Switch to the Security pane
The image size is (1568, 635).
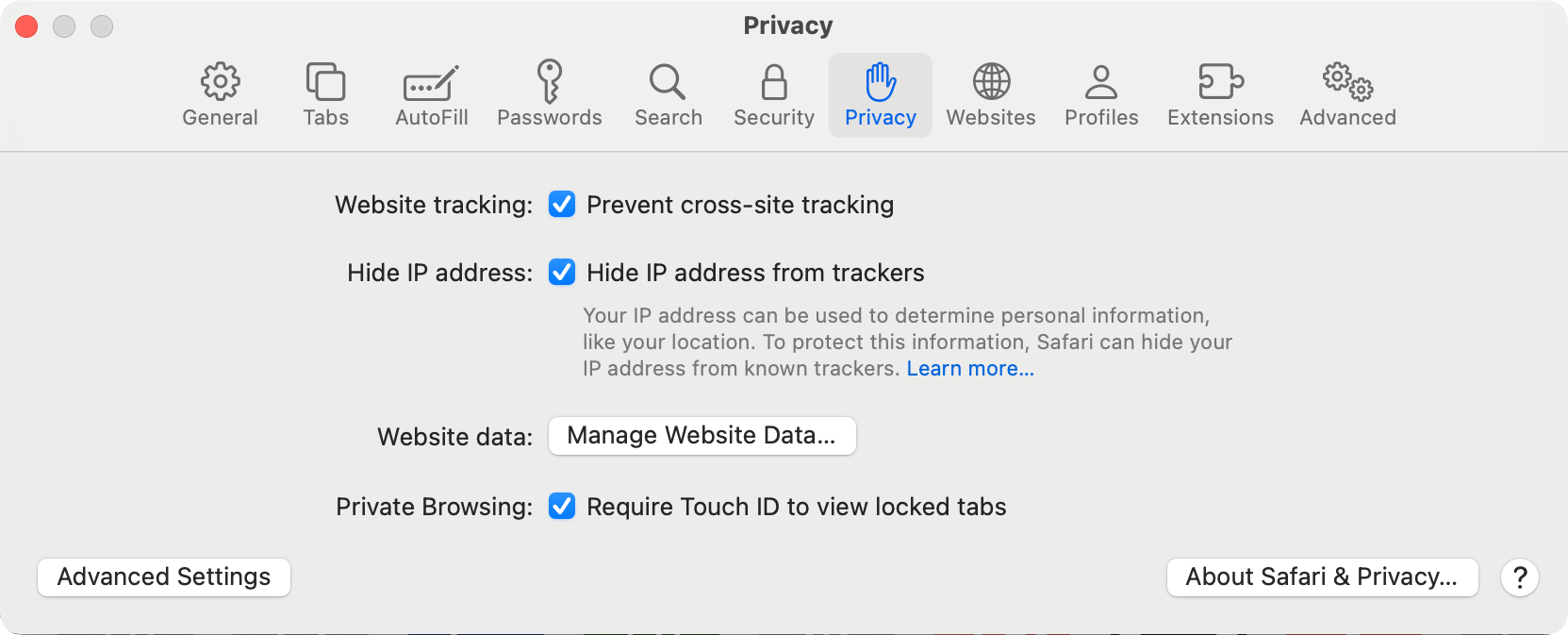(x=772, y=92)
